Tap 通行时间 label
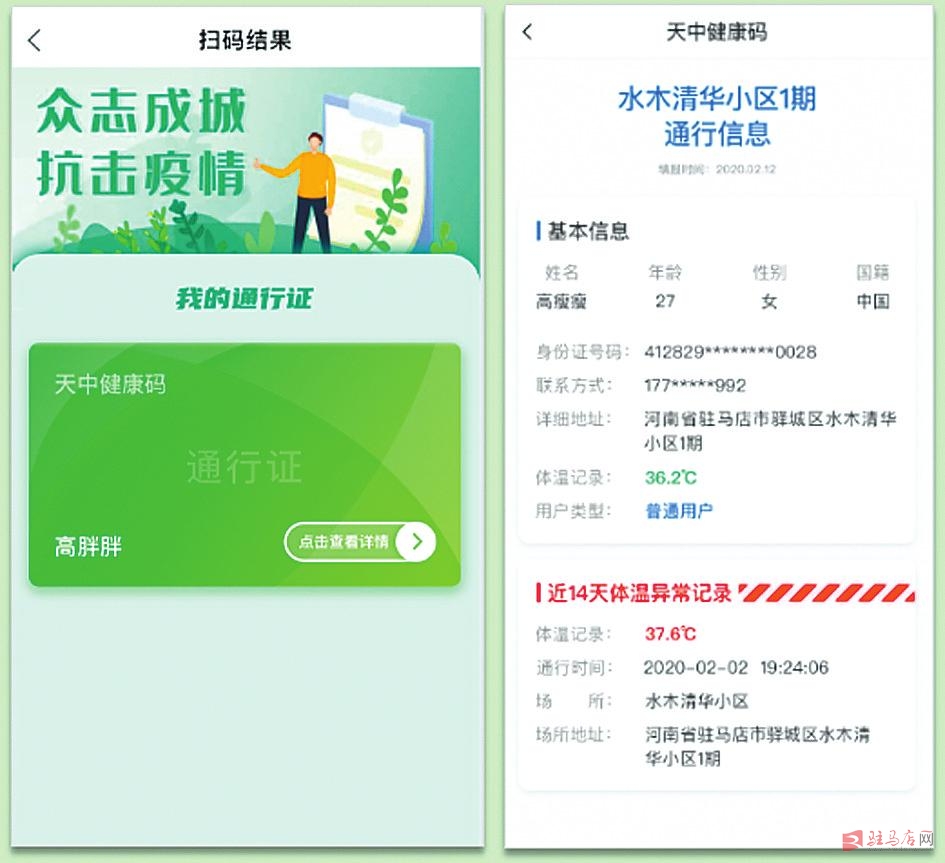The width and height of the screenshot is (945, 863). click(574, 668)
